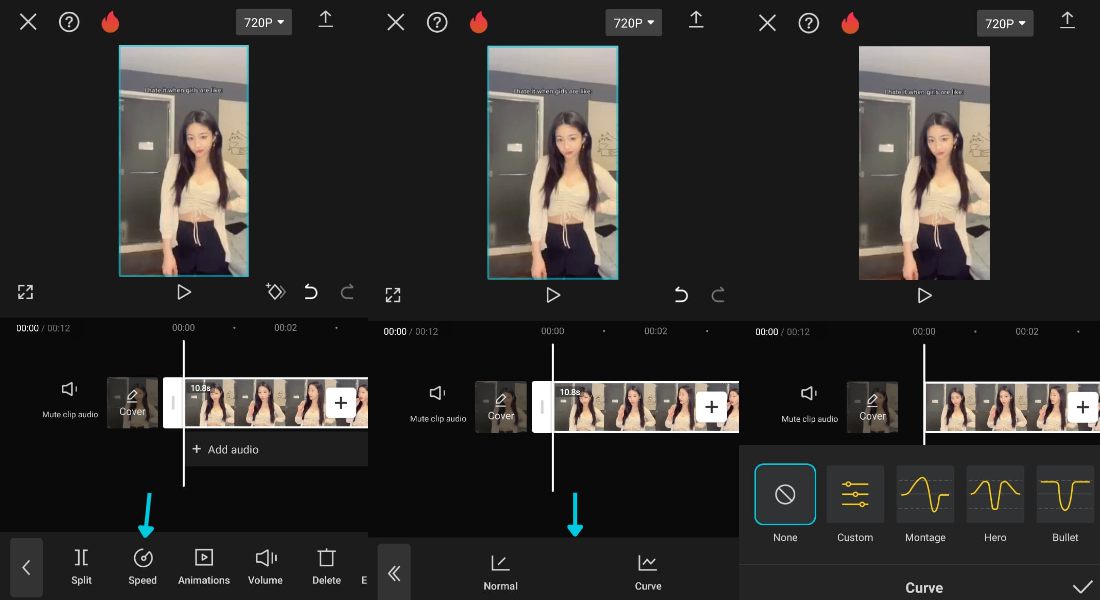1100x600 pixels.
Task: Close the editor in the left screen
Action: tap(28, 22)
